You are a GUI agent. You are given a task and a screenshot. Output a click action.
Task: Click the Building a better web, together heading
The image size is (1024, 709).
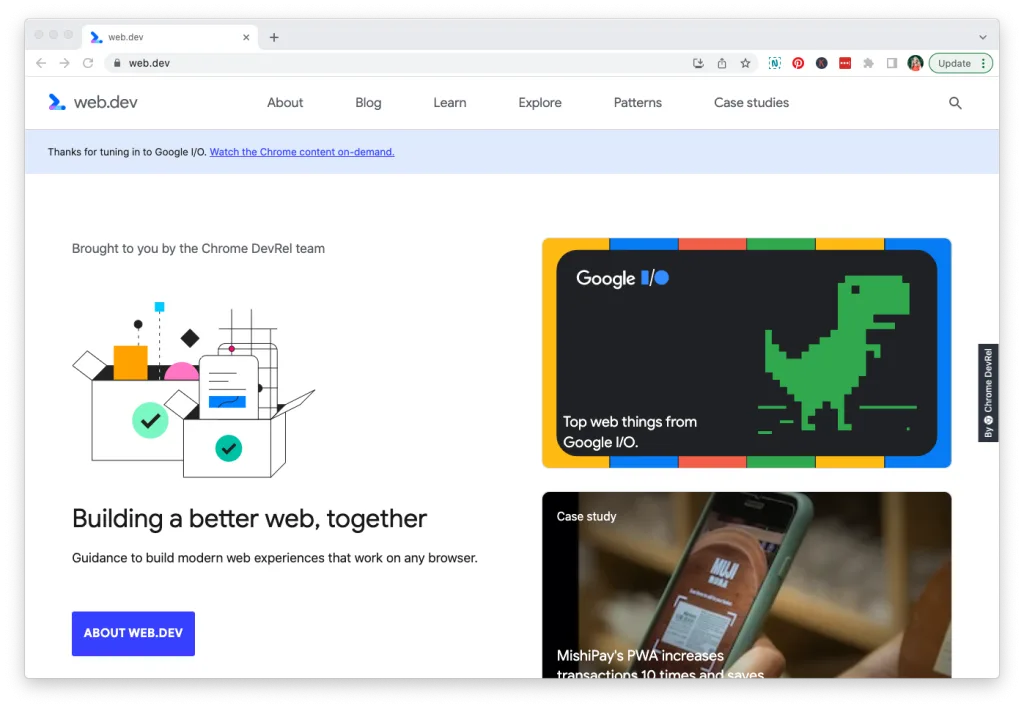coord(249,519)
